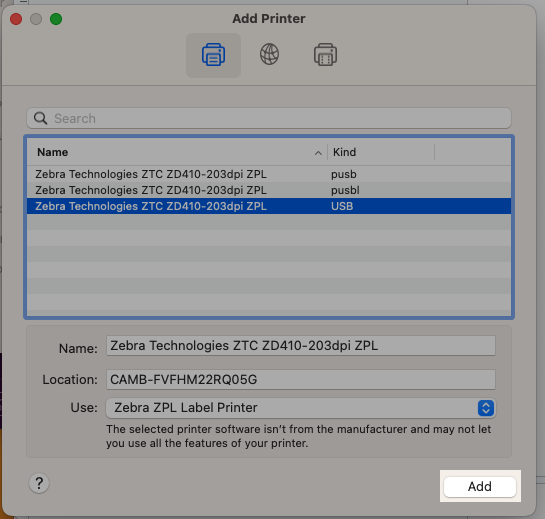Edit the printer Name text field
545x519 pixels.
(301, 346)
